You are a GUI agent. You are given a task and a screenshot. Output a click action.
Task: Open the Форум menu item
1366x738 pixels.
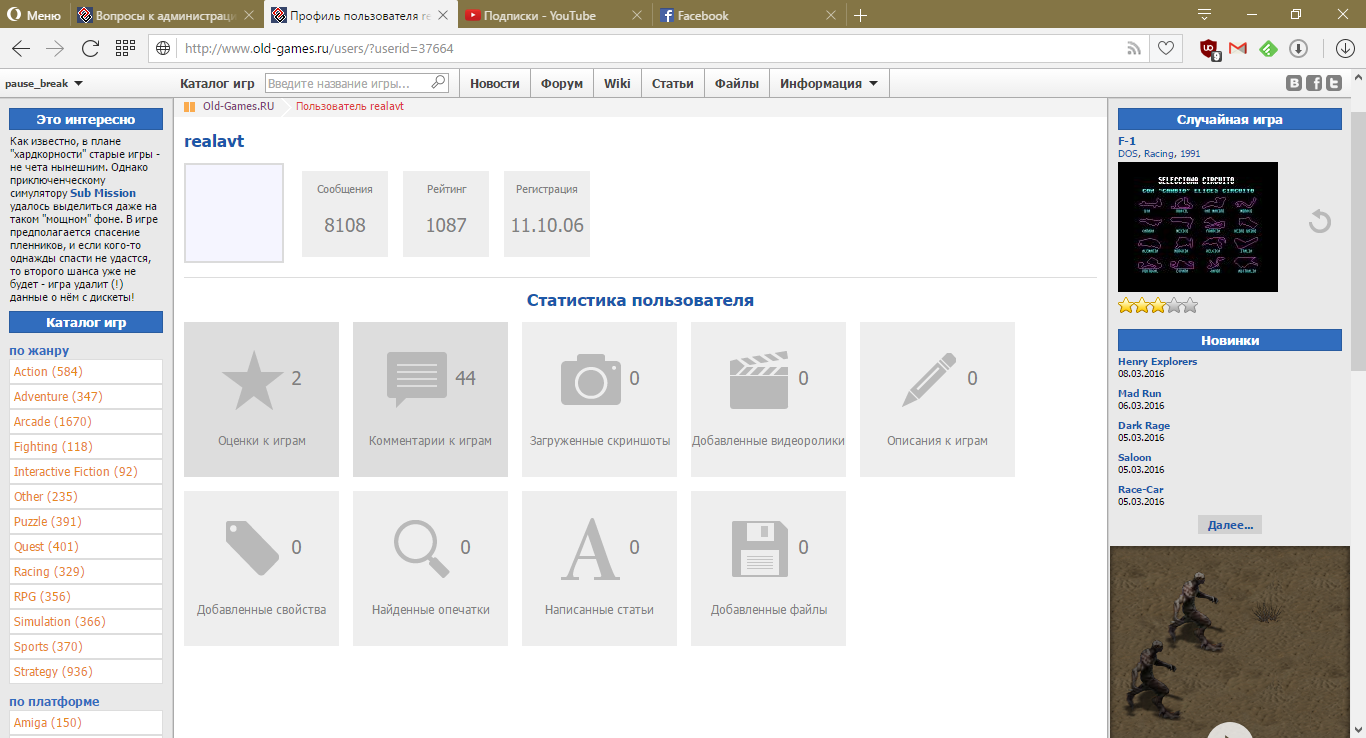point(562,84)
